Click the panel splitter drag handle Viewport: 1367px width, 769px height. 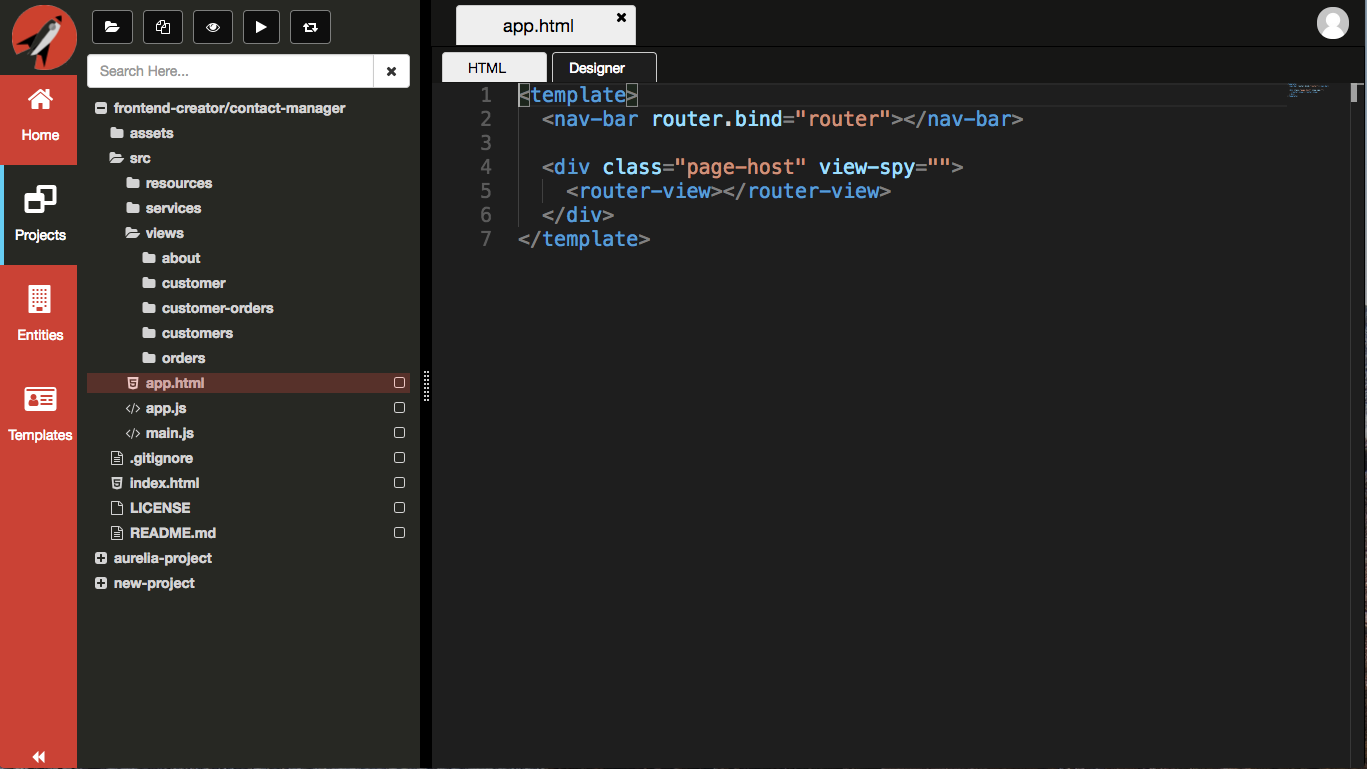426,385
